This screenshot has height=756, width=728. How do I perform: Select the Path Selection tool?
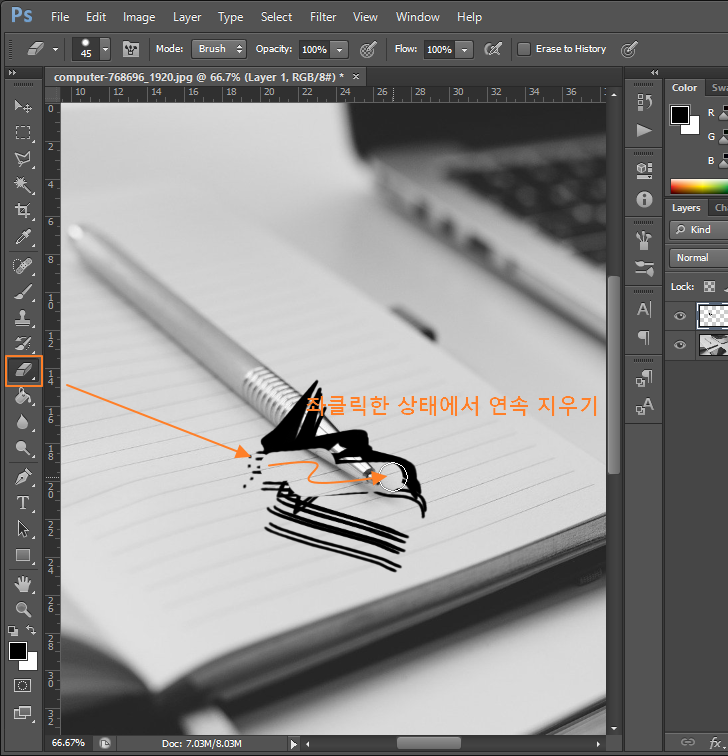pyautogui.click(x=23, y=529)
